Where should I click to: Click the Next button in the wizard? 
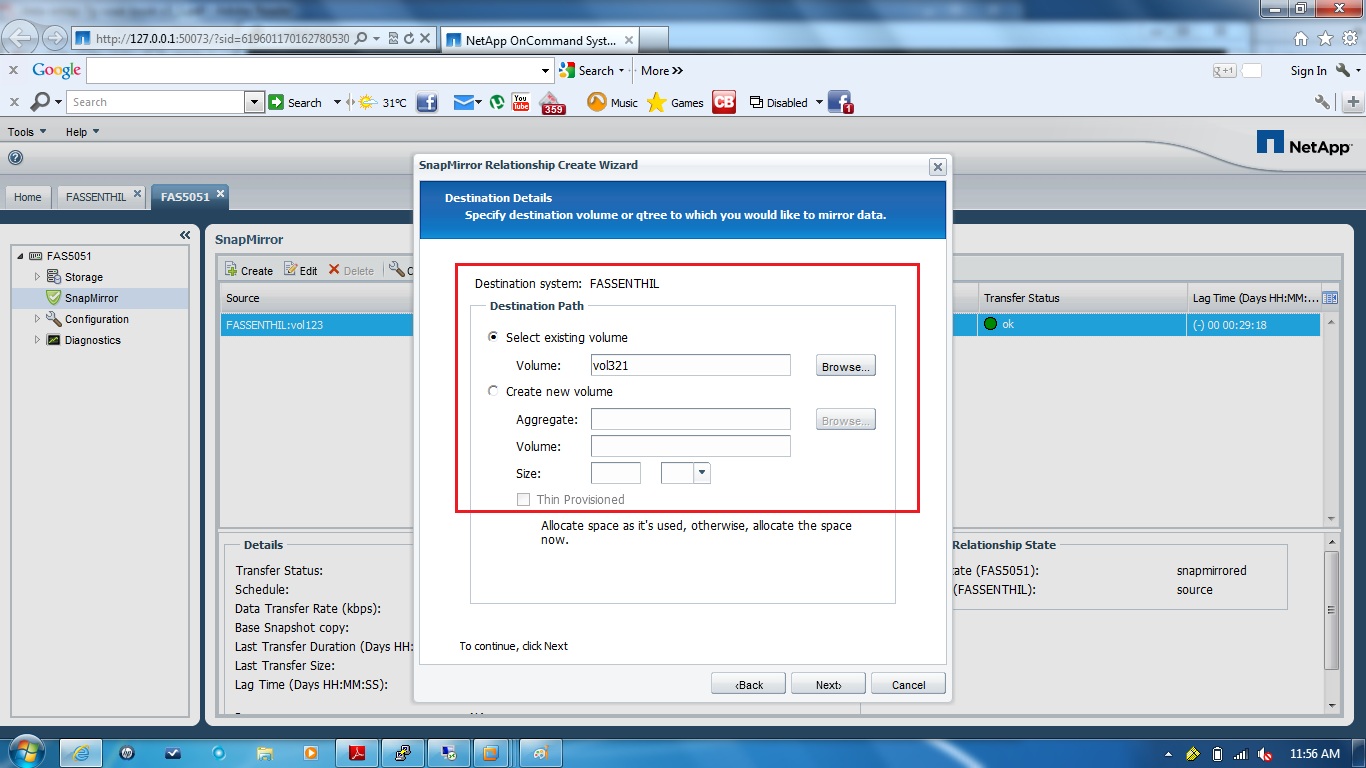[827, 683]
